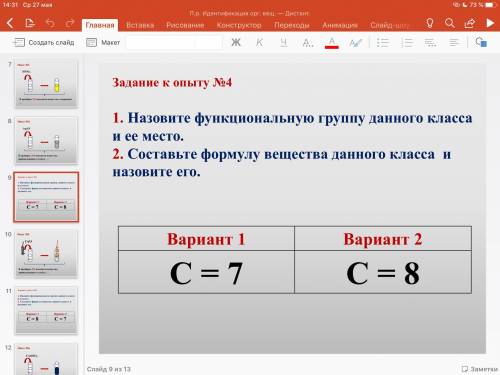Open the indent options icon
The image size is (500, 375).
point(430,42)
